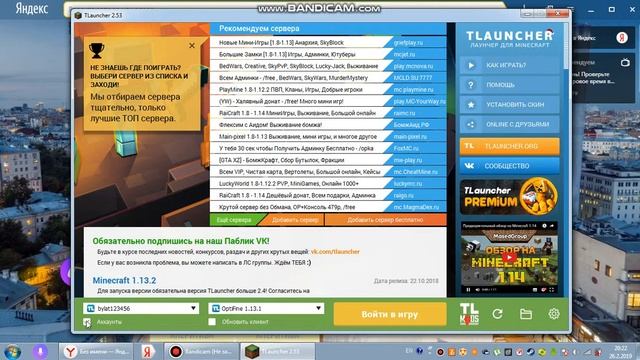Select server row Флексим с Аидом
The image size is (640, 360).
[x=302, y=125]
